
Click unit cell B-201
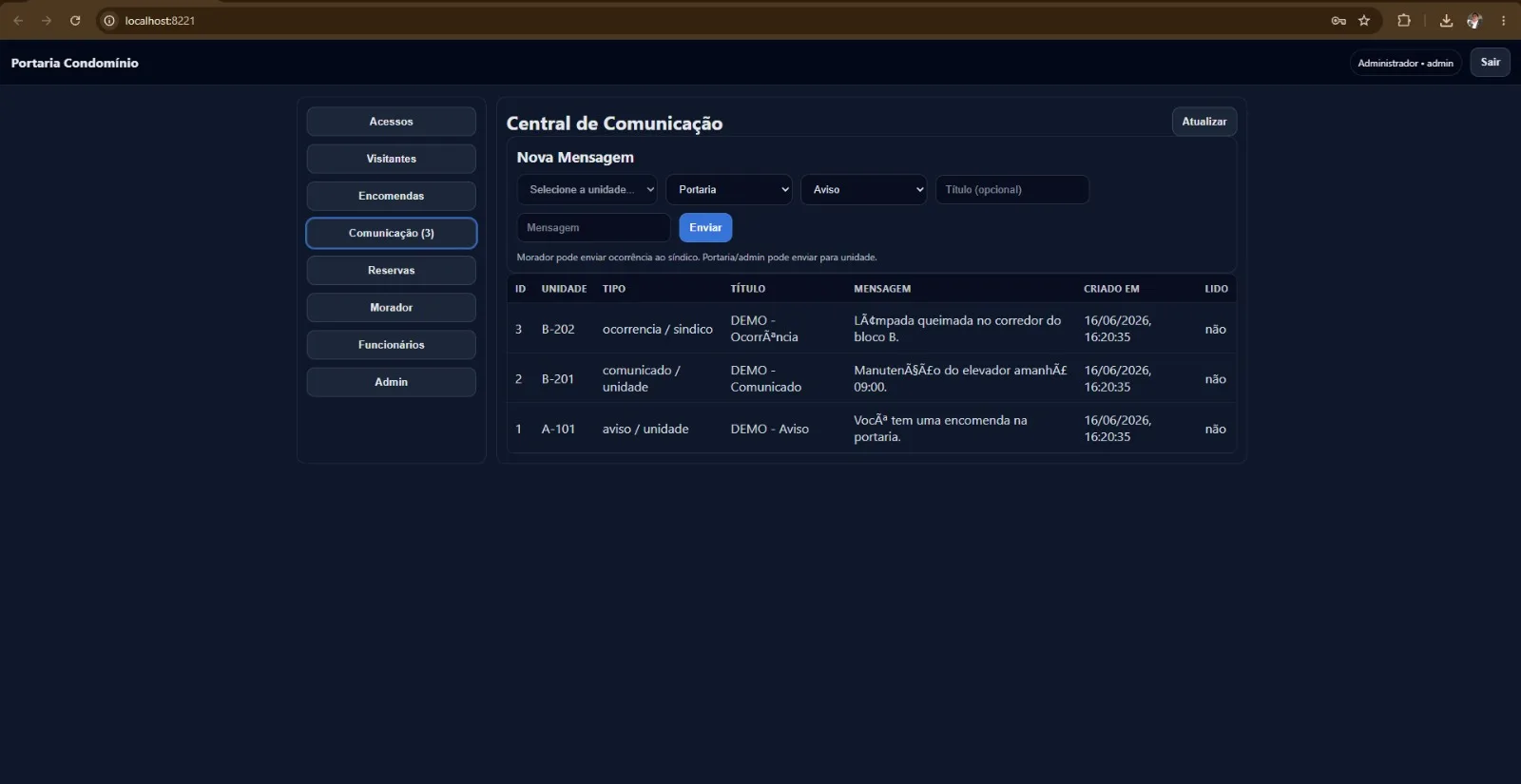click(558, 378)
